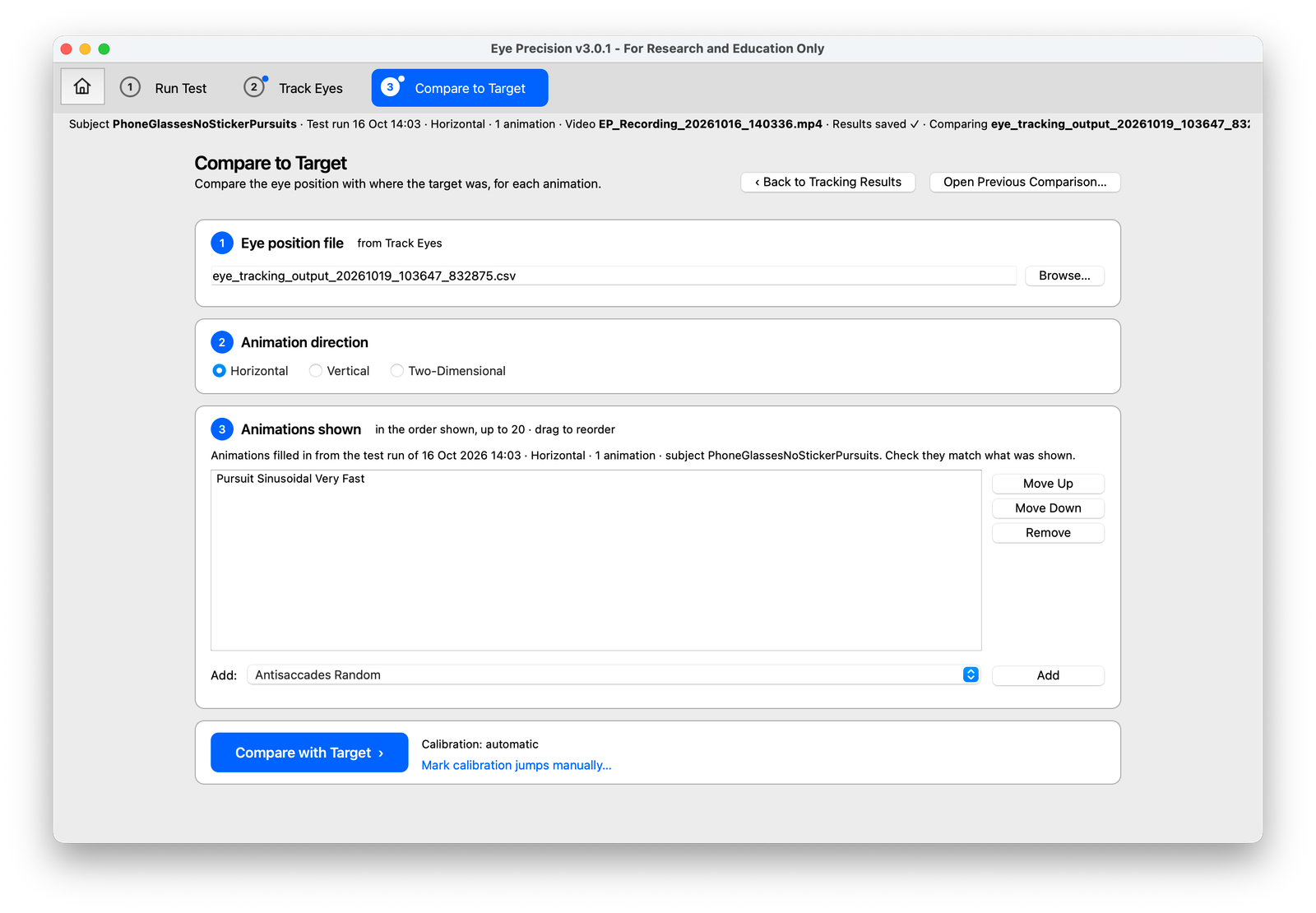Choose the Two-Dimensional radio option
Image resolution: width=1316 pixels, height=913 pixels.
397,371
